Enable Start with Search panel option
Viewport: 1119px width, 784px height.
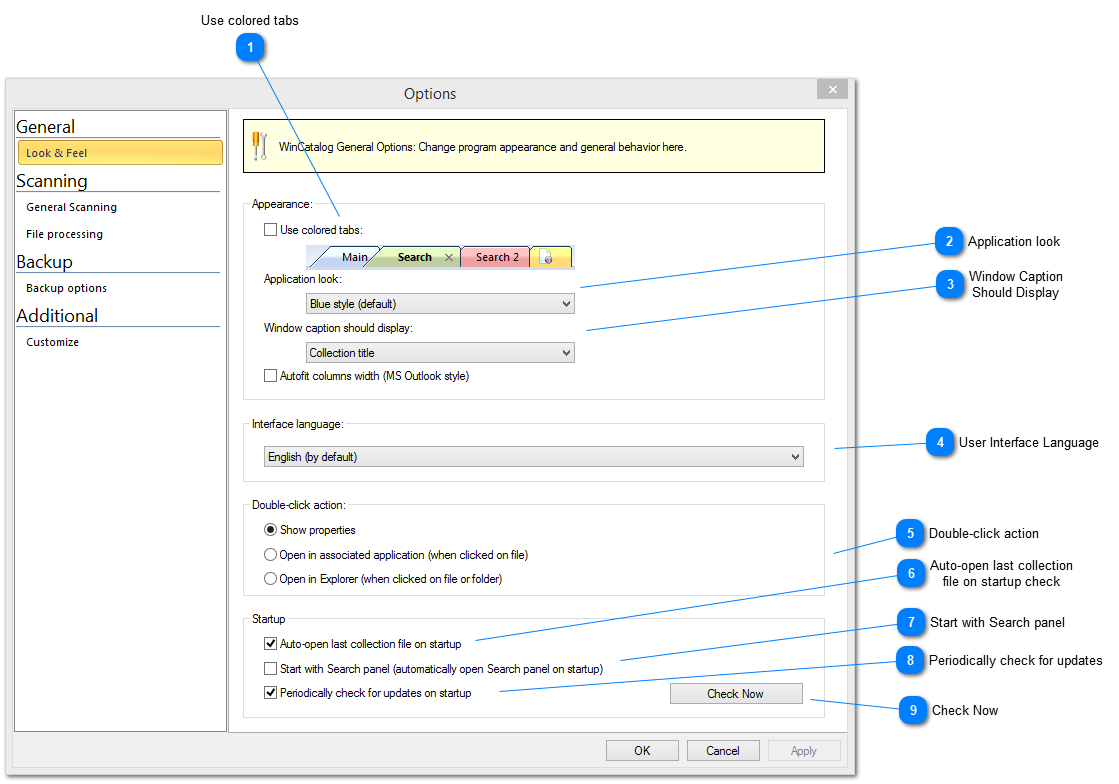pyautogui.click(x=270, y=668)
